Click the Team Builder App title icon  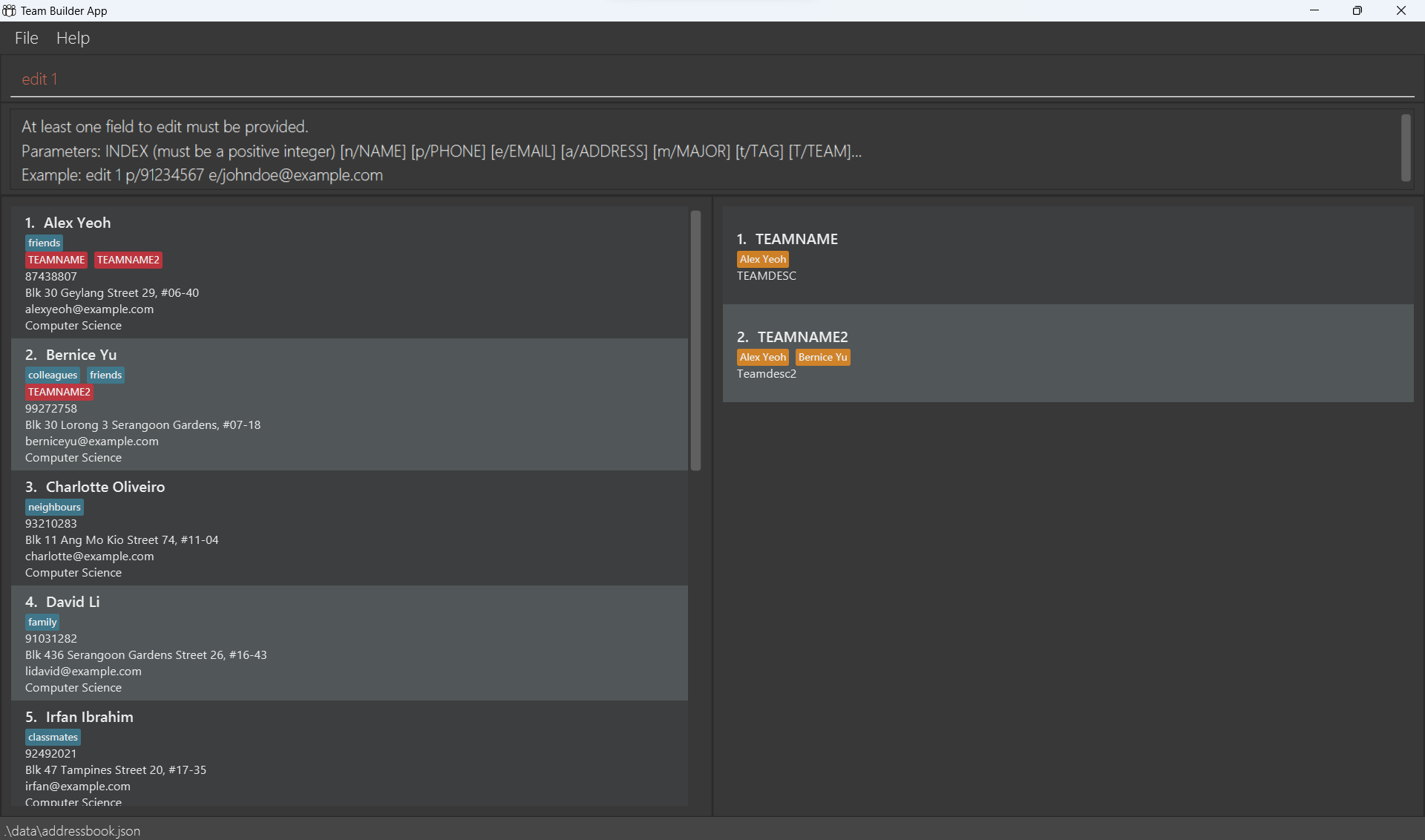pyautogui.click(x=9, y=10)
